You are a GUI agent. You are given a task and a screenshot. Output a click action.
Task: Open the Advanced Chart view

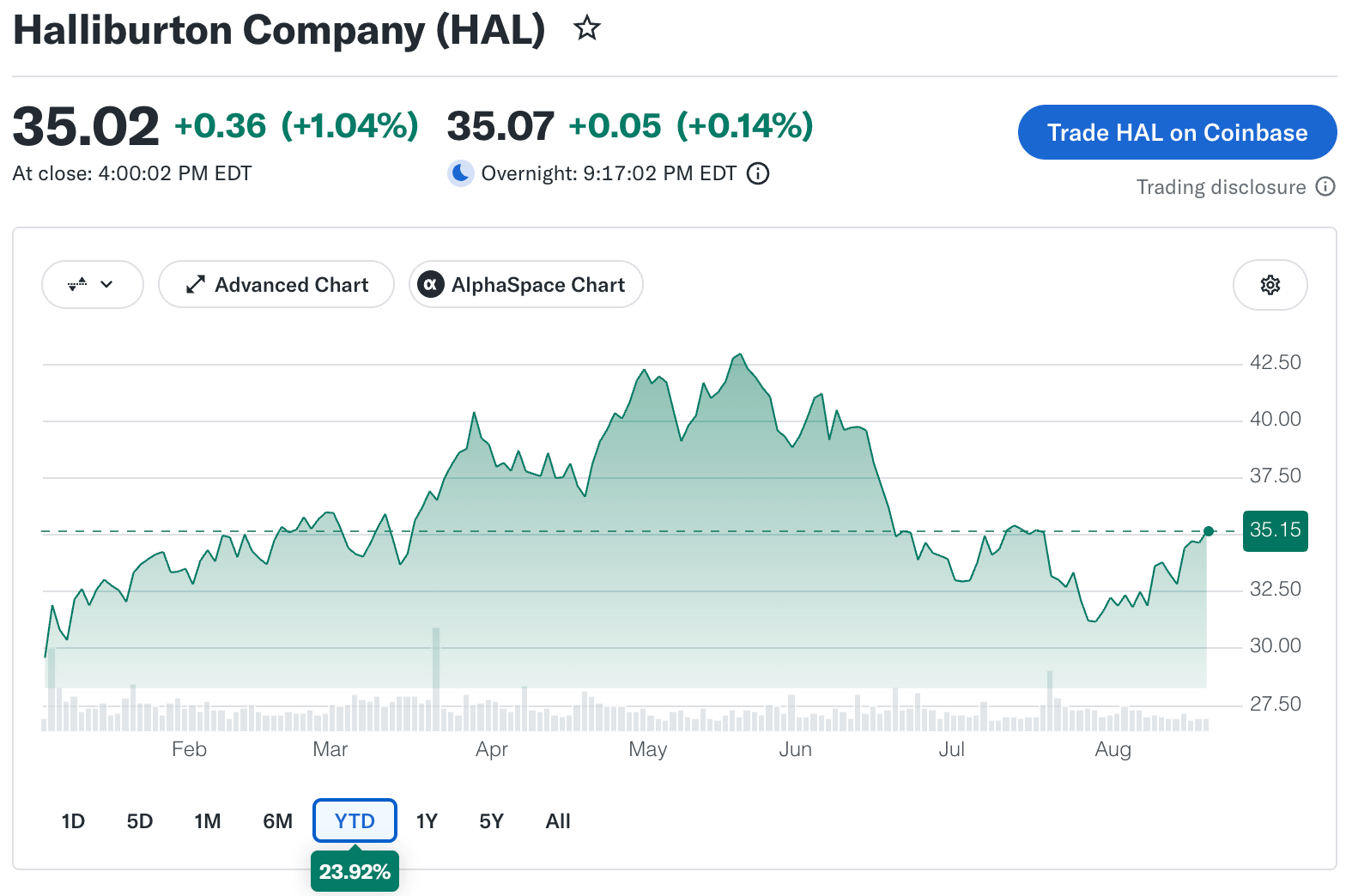tap(276, 285)
